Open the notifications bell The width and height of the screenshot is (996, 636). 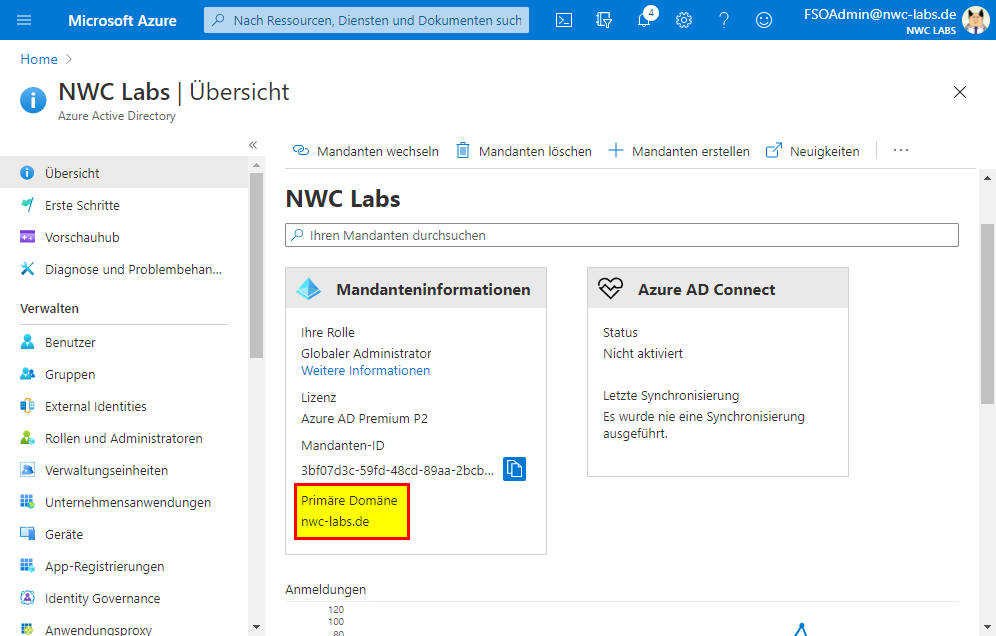(645, 20)
